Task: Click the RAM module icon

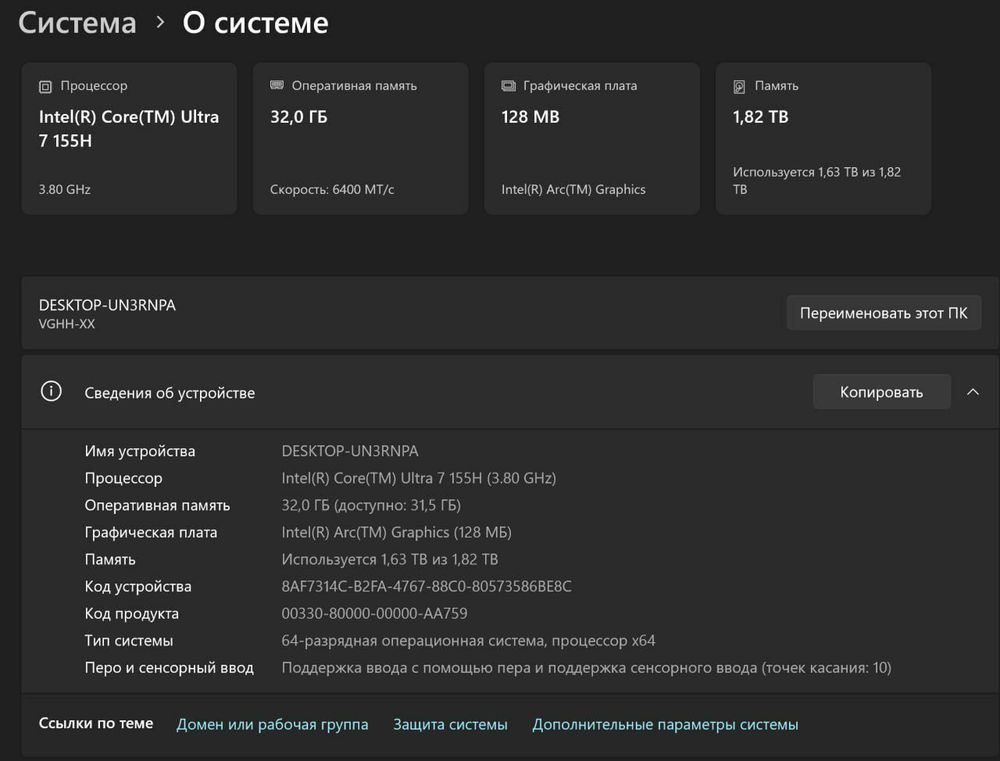Action: 277,85
